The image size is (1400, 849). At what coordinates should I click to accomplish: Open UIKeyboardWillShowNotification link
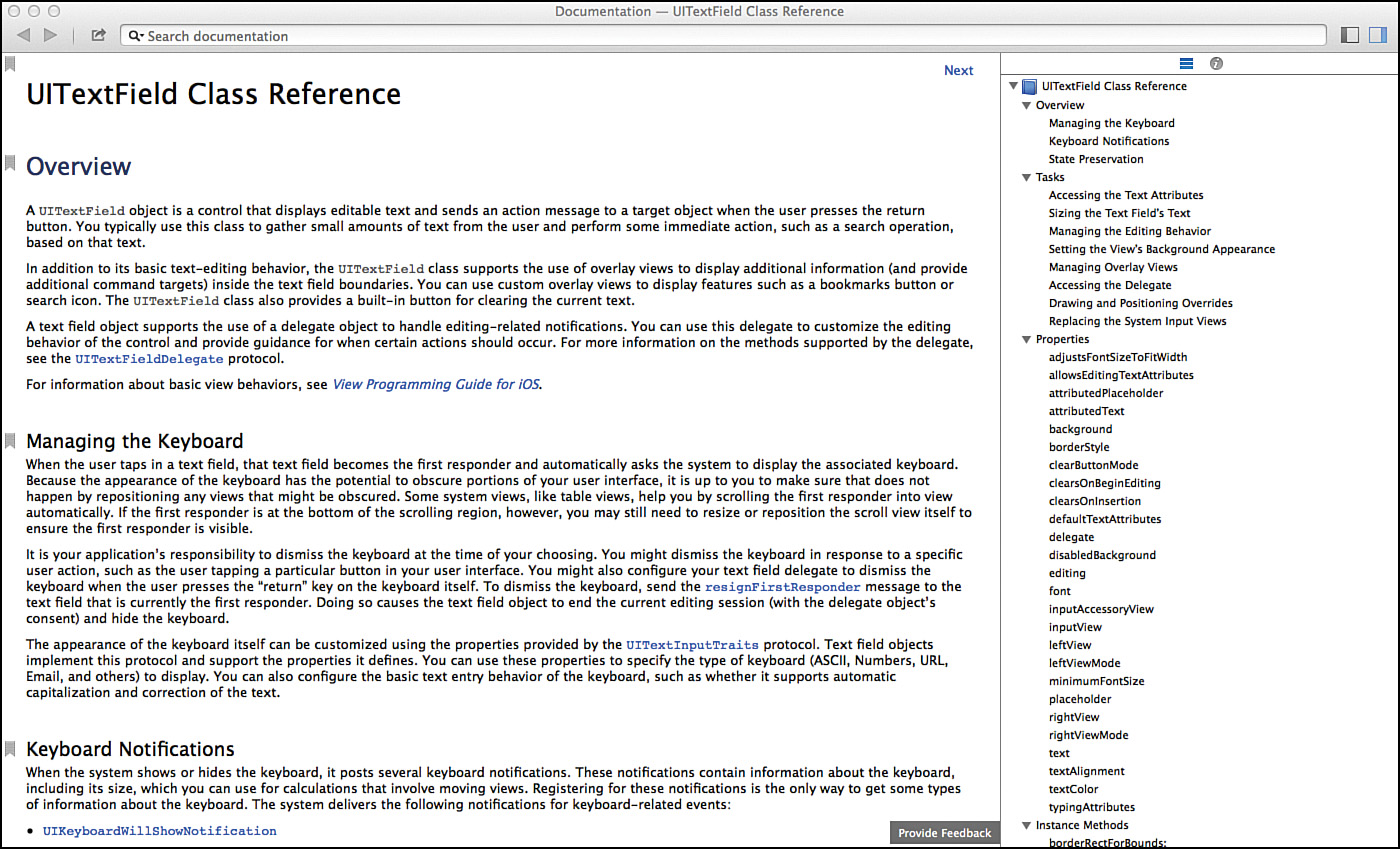click(x=159, y=831)
